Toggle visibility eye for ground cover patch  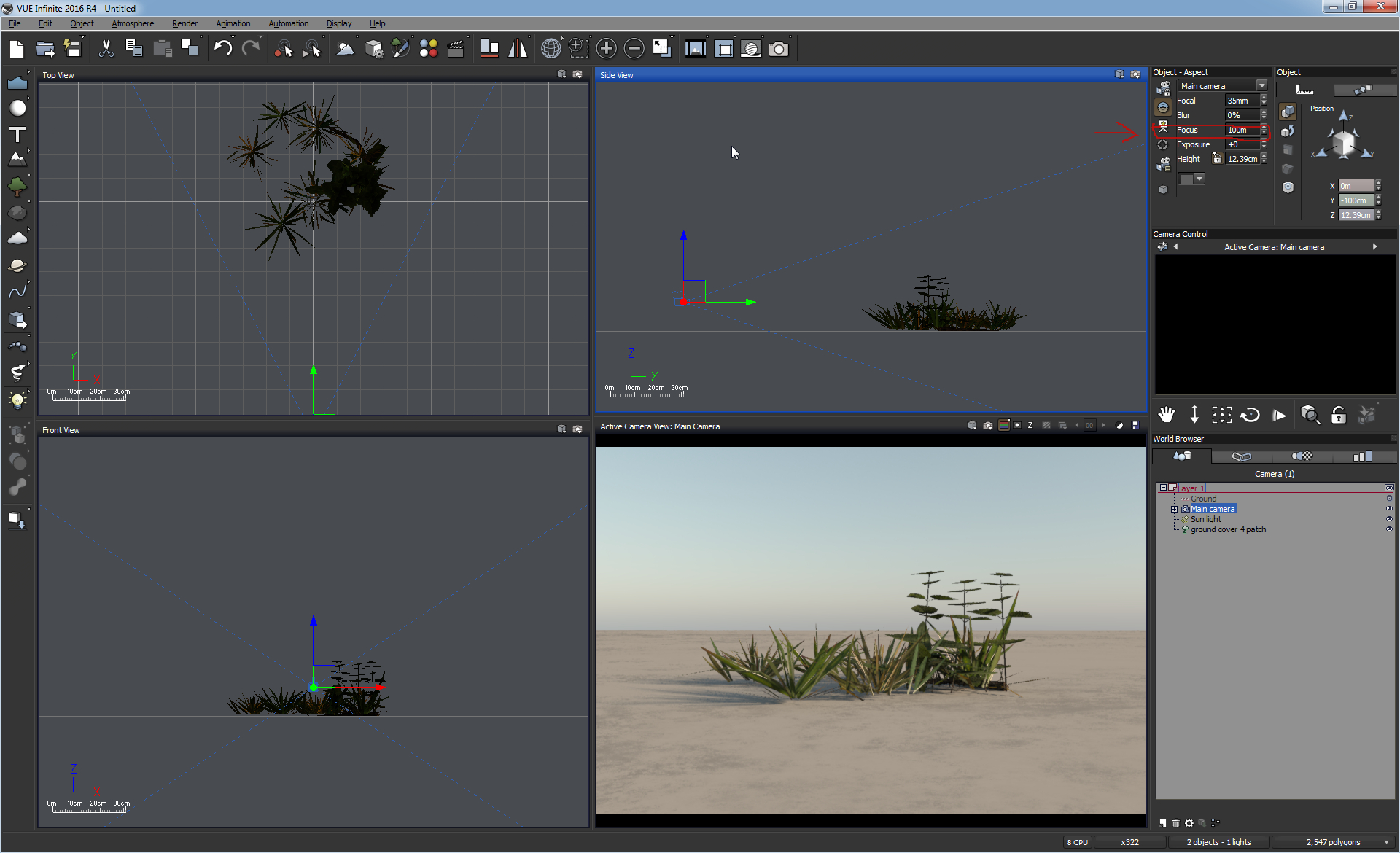coord(1389,529)
